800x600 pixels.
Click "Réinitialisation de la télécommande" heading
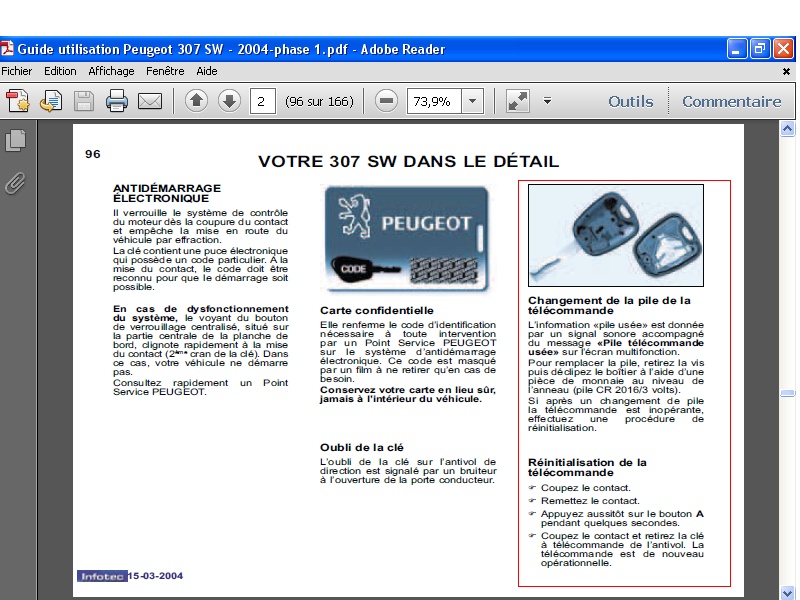pos(587,467)
